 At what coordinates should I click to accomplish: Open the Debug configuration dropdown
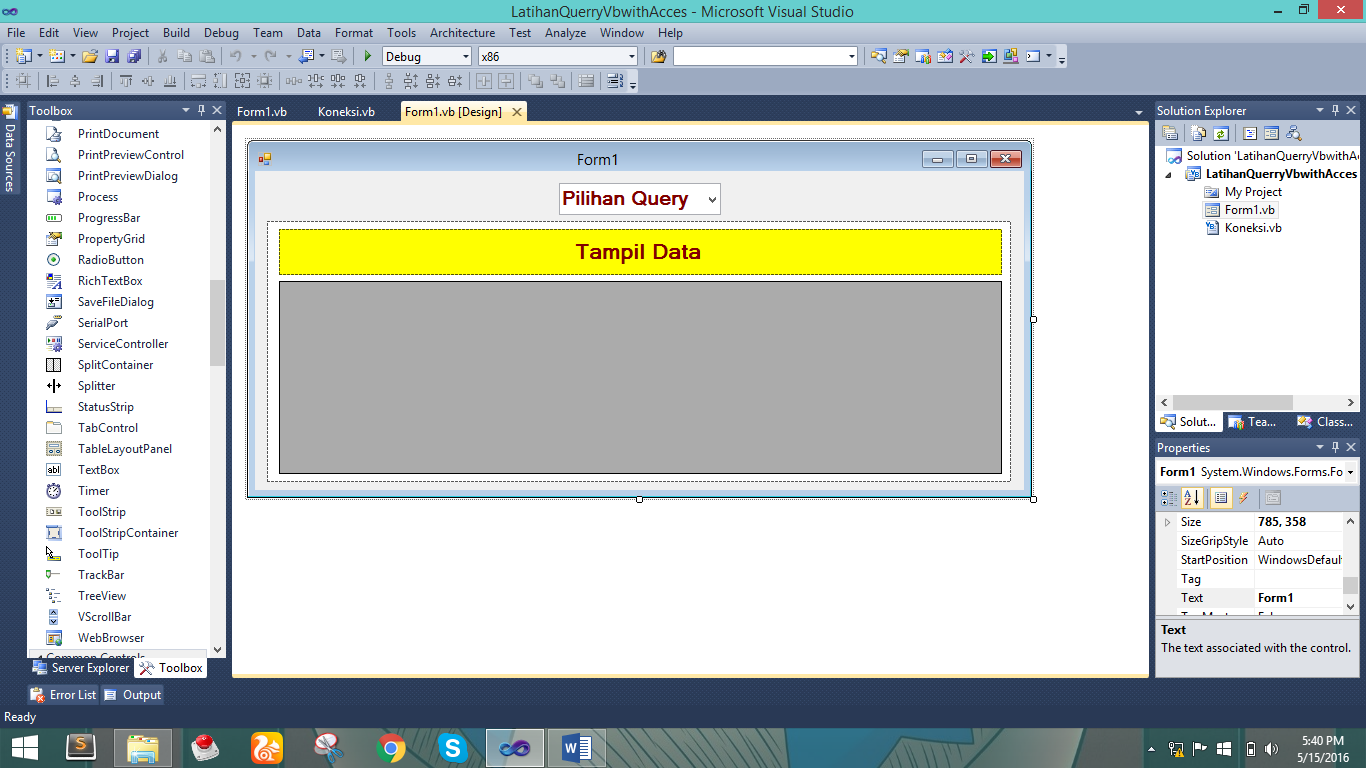click(x=465, y=57)
